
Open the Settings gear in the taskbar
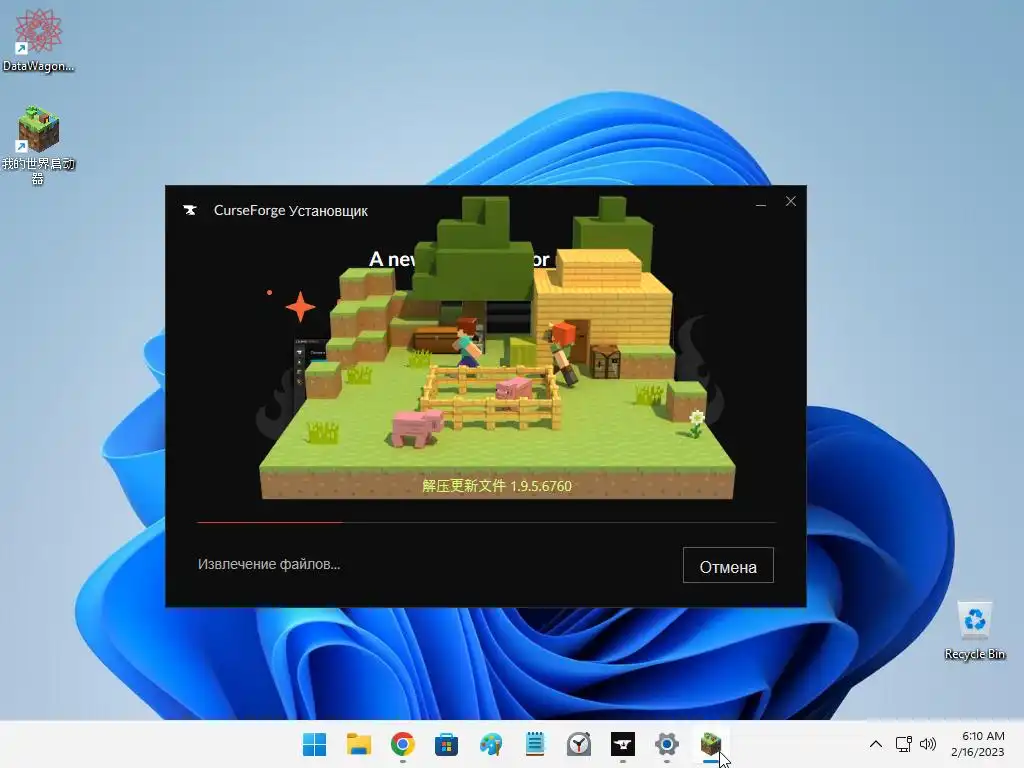[667, 744]
